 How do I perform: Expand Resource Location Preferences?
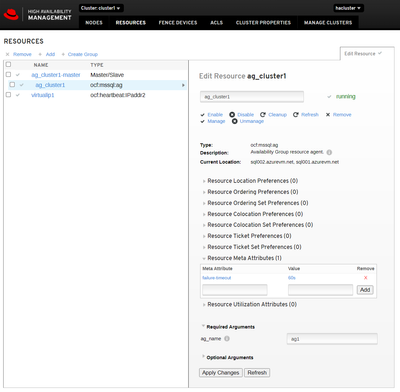(250, 181)
